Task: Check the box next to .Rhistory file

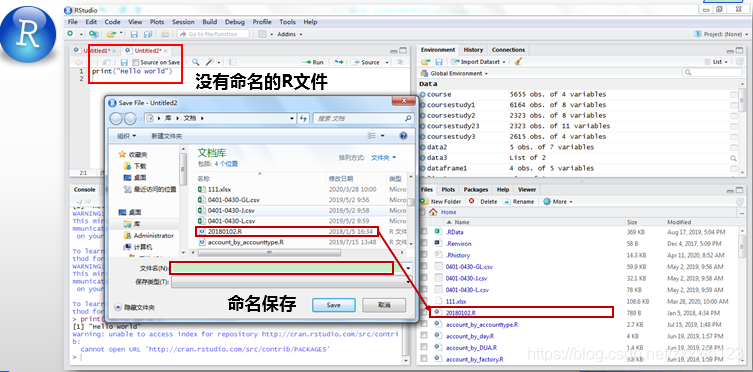Action: [x=424, y=255]
